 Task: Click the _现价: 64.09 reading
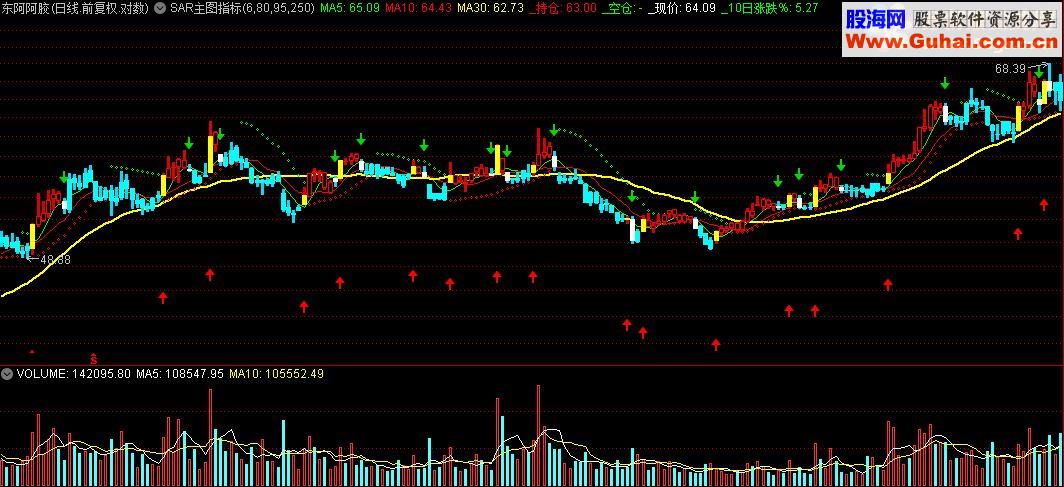coord(681,8)
